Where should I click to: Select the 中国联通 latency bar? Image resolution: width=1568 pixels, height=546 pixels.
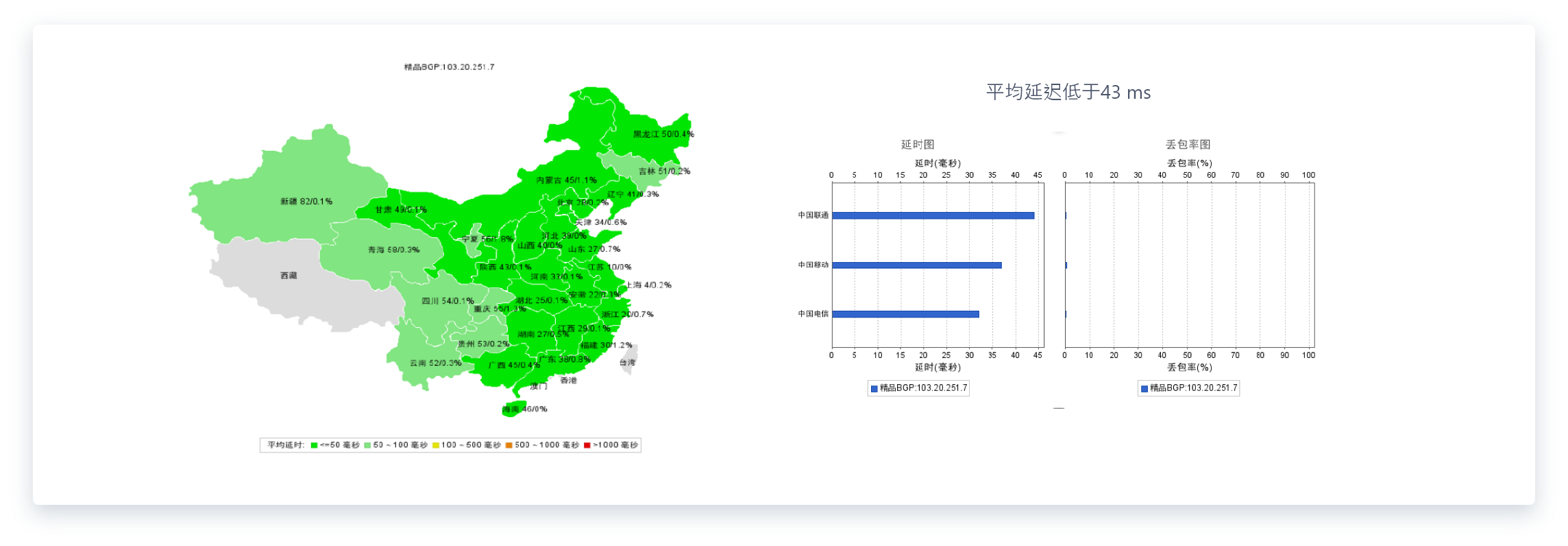tap(933, 215)
